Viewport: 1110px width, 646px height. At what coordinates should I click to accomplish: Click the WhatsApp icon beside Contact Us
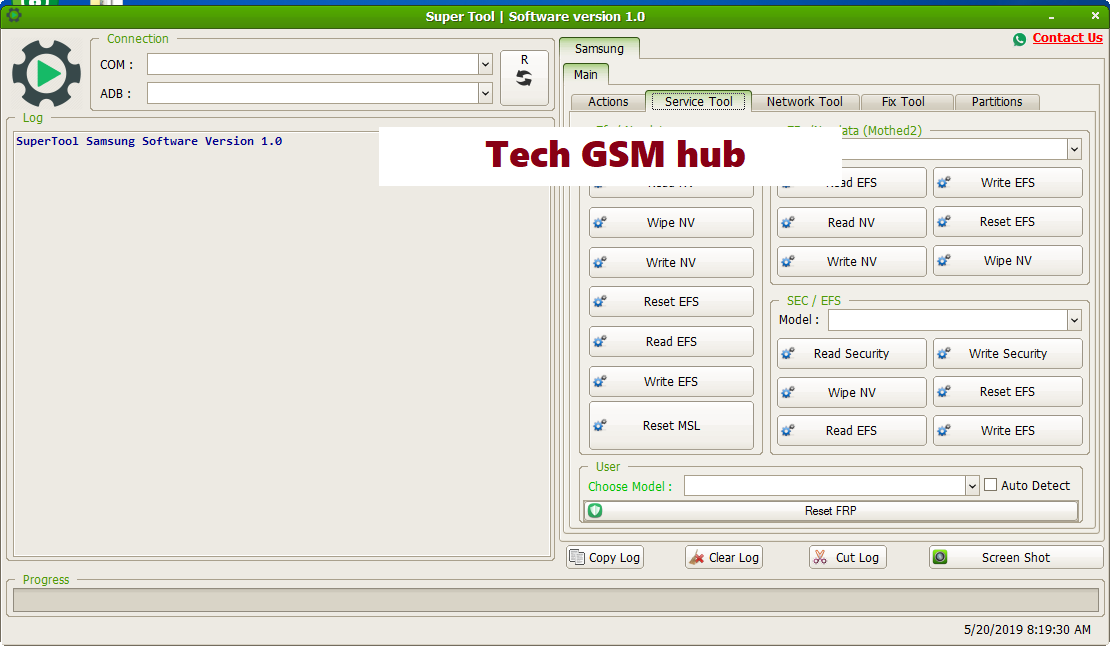pos(1019,40)
